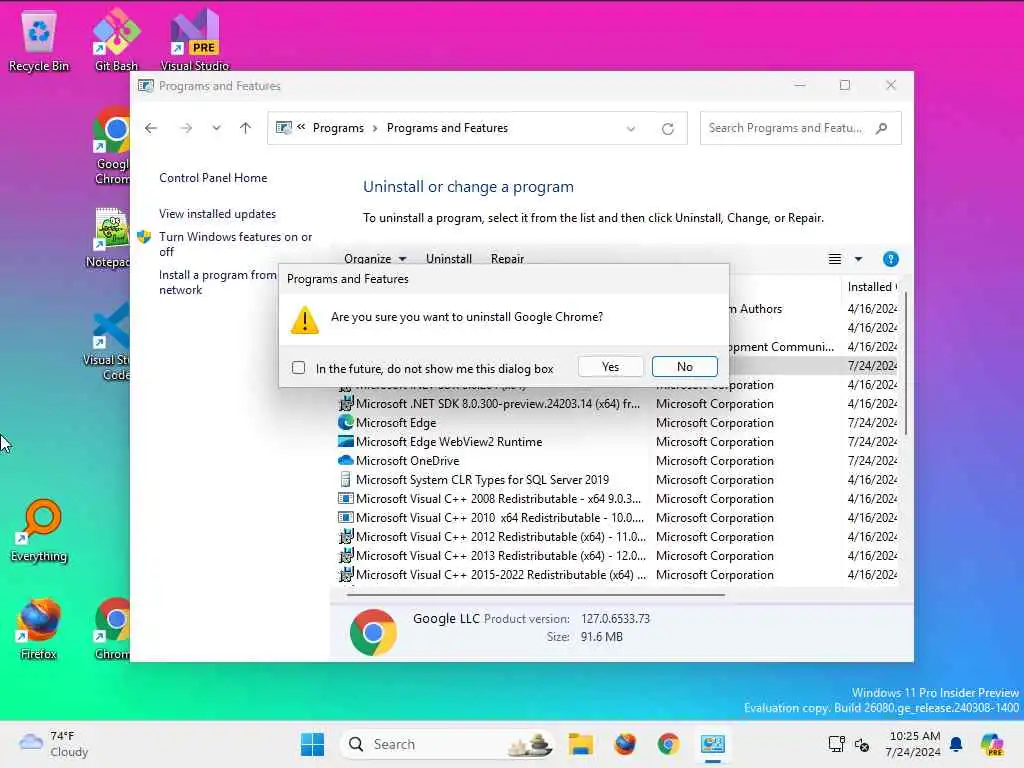Screen dimensions: 1024x768
Task: Open View installed updates link
Action: 217,214
